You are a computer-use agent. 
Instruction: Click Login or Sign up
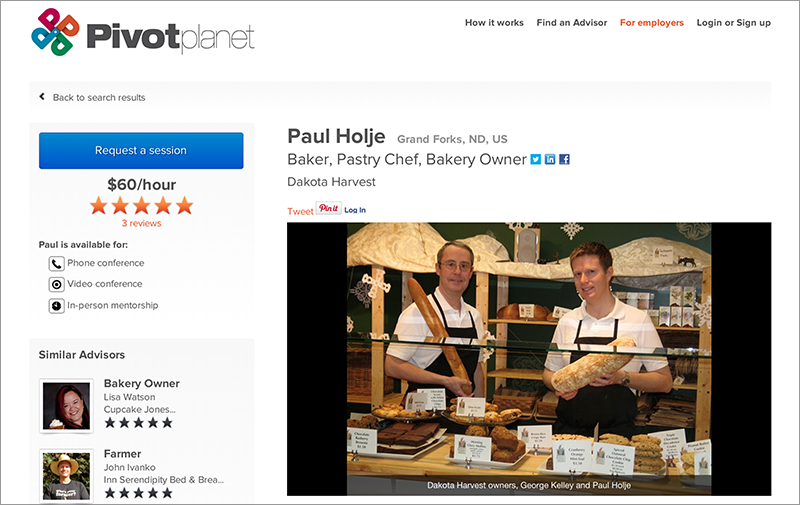tap(734, 22)
